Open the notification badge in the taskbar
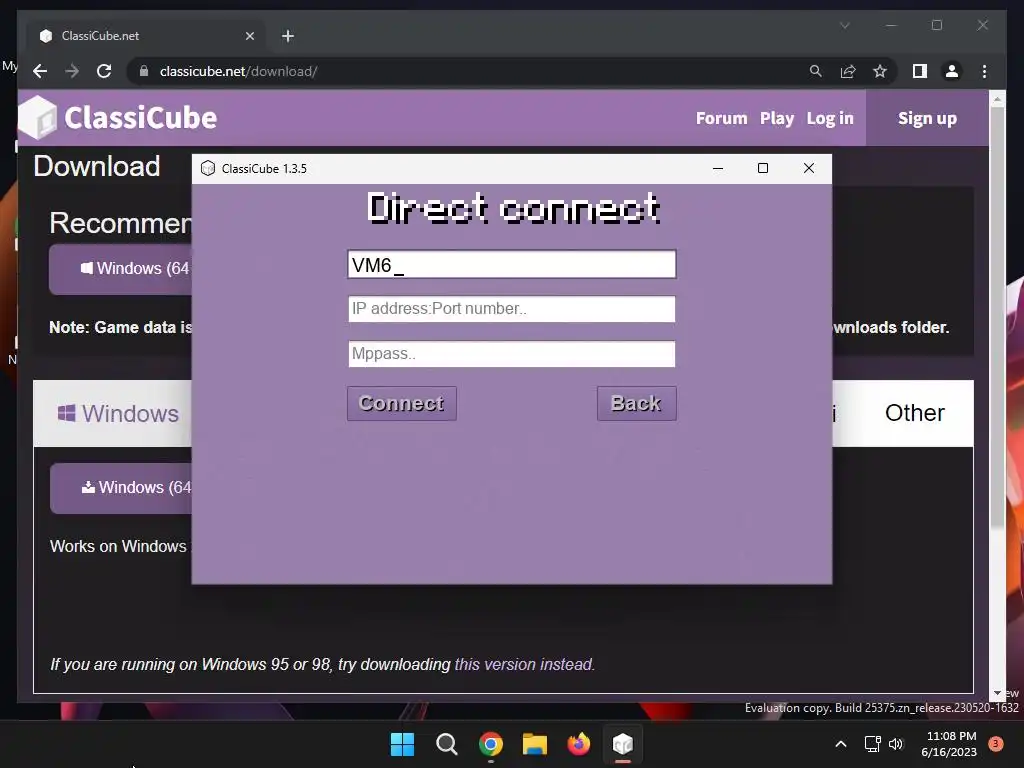 [x=996, y=744]
